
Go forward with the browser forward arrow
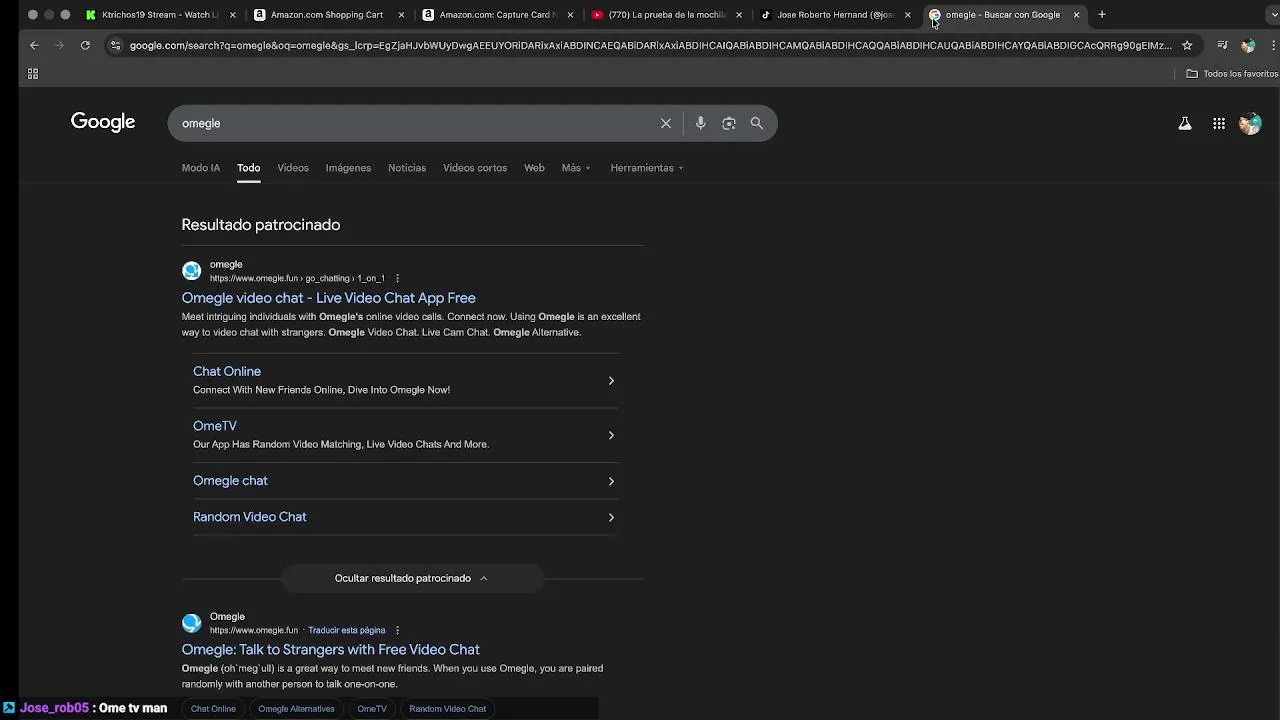click(x=59, y=45)
